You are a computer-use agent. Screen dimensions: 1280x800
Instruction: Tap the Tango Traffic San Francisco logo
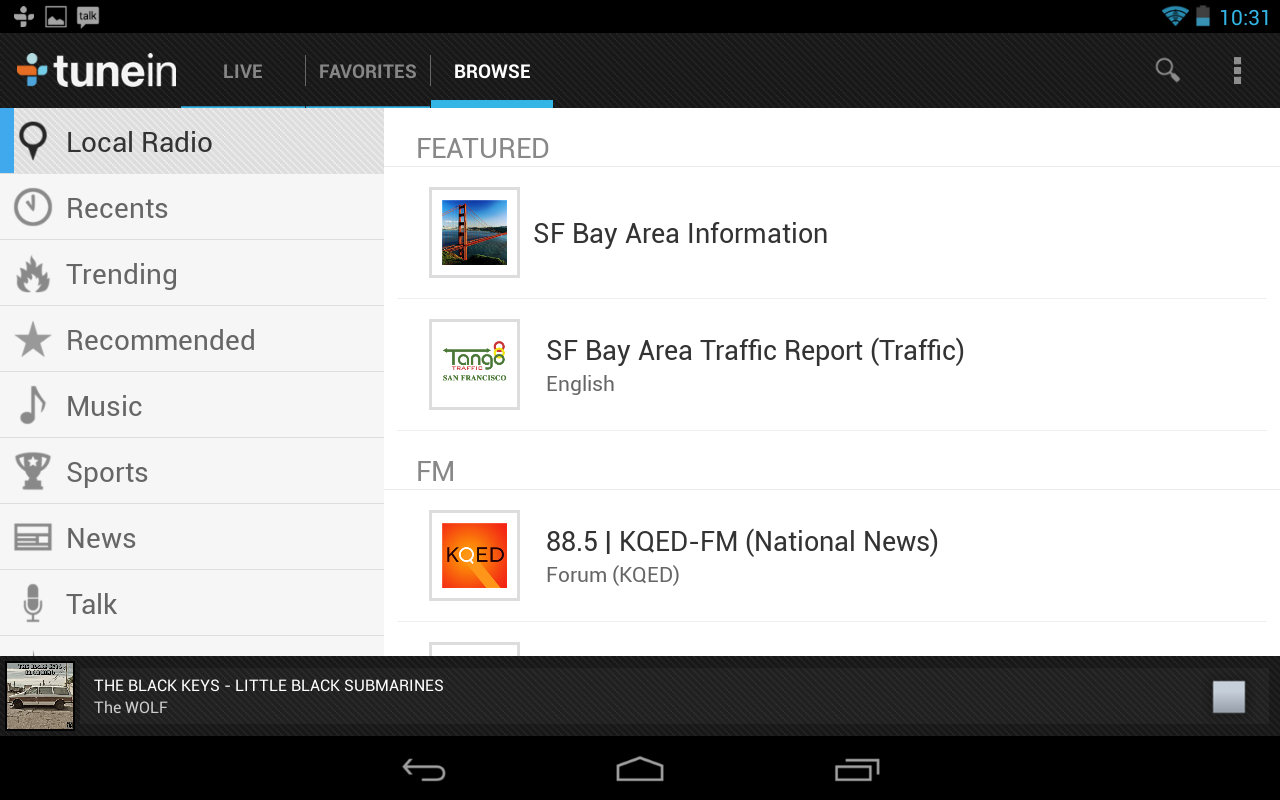[x=474, y=364]
